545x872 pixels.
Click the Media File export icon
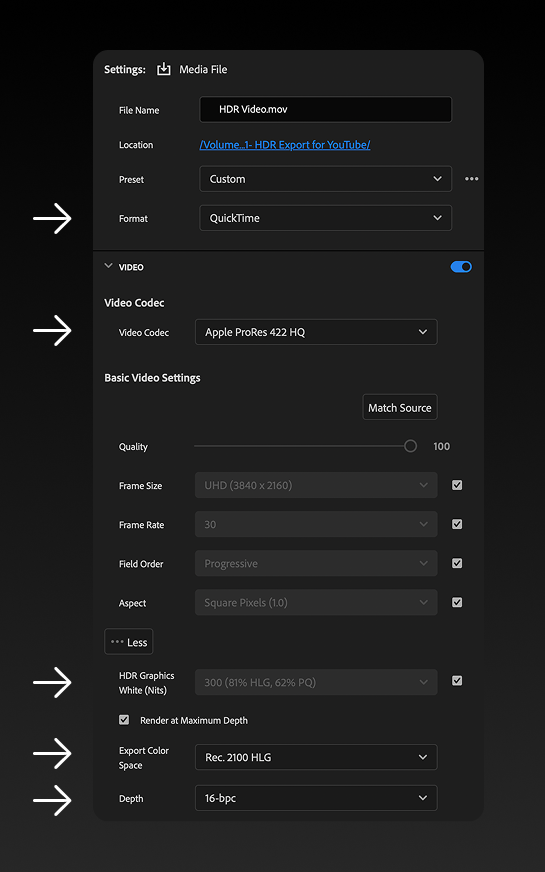tap(164, 70)
